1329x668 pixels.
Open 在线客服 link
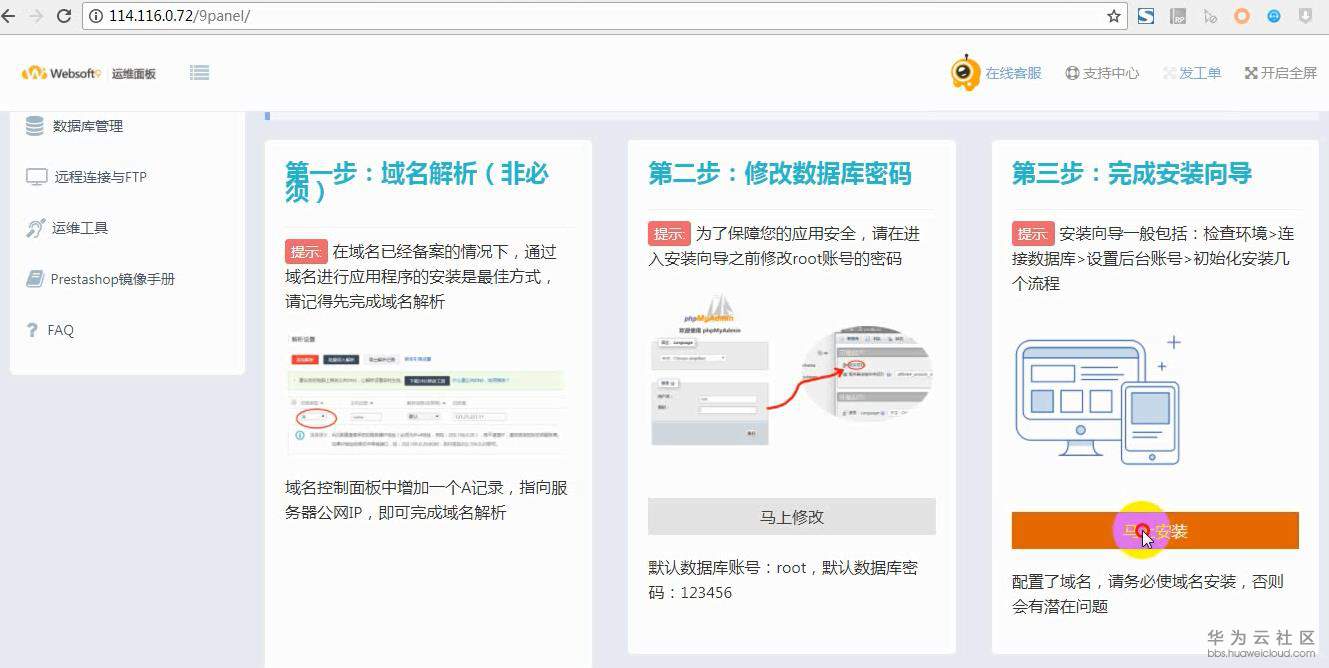tap(1013, 73)
